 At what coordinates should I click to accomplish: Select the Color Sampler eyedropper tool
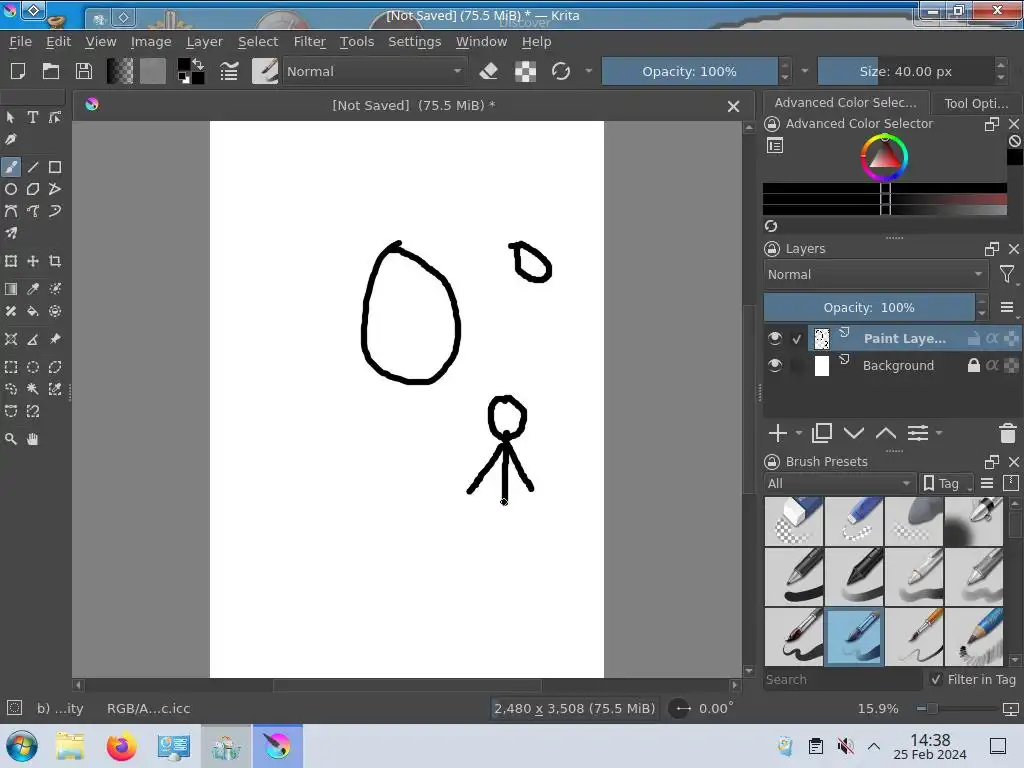tap(33, 289)
